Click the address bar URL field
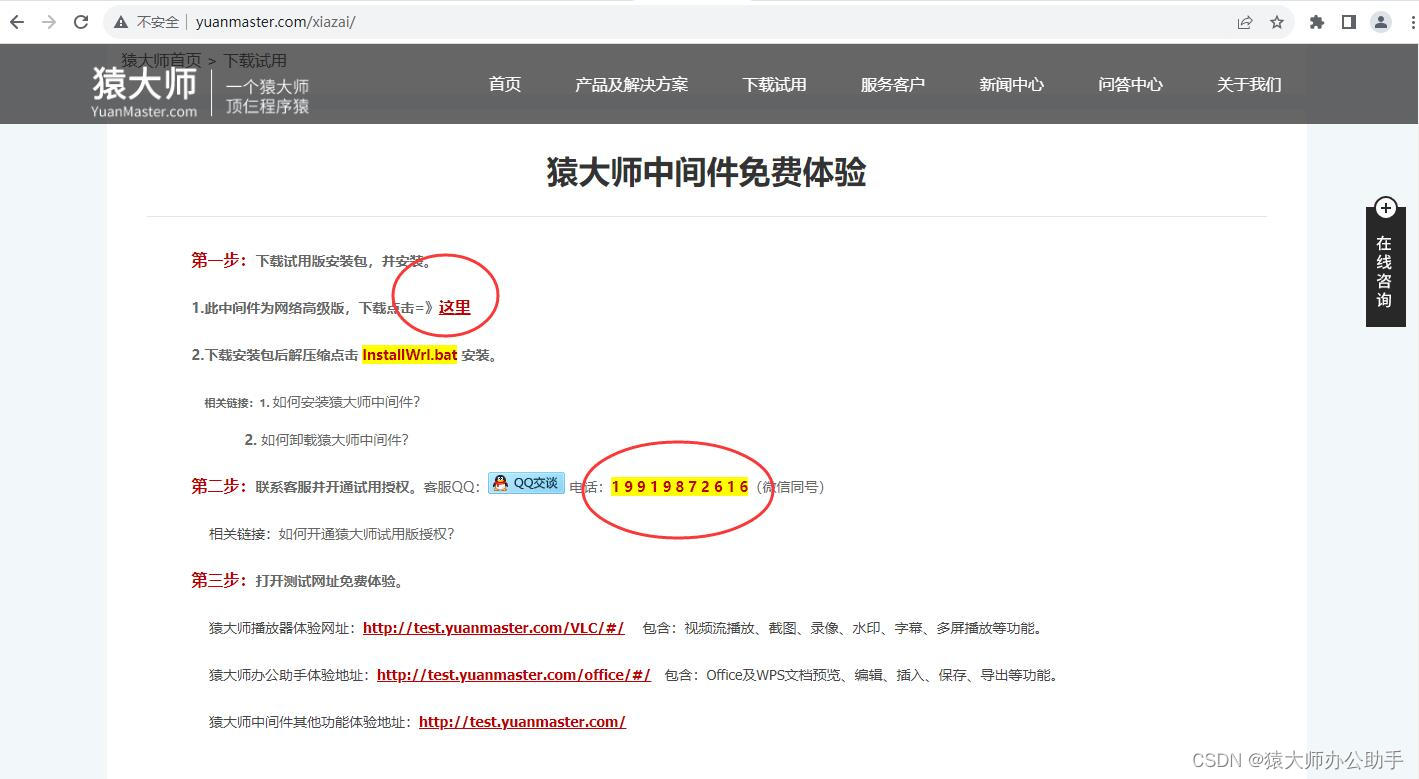Viewport: 1419px width, 779px height. click(x=700, y=22)
